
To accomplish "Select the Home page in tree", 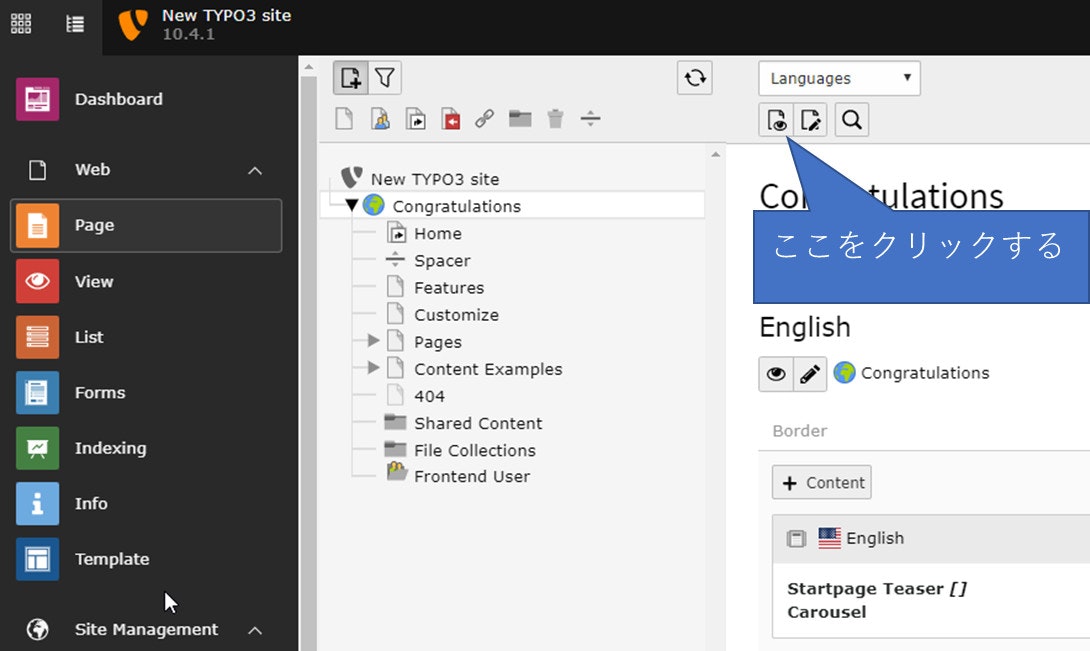I will coord(437,234).
